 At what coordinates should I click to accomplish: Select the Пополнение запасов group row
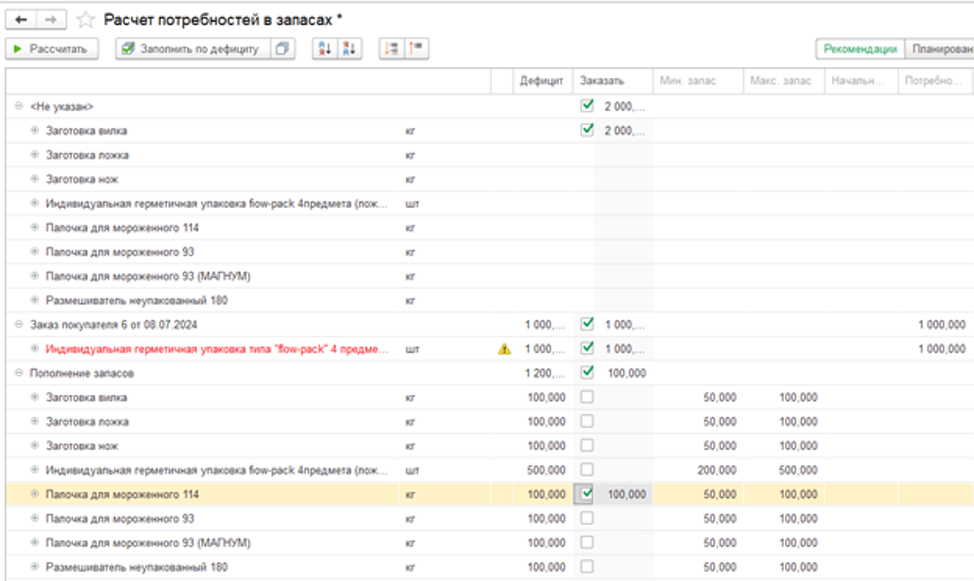point(82,373)
